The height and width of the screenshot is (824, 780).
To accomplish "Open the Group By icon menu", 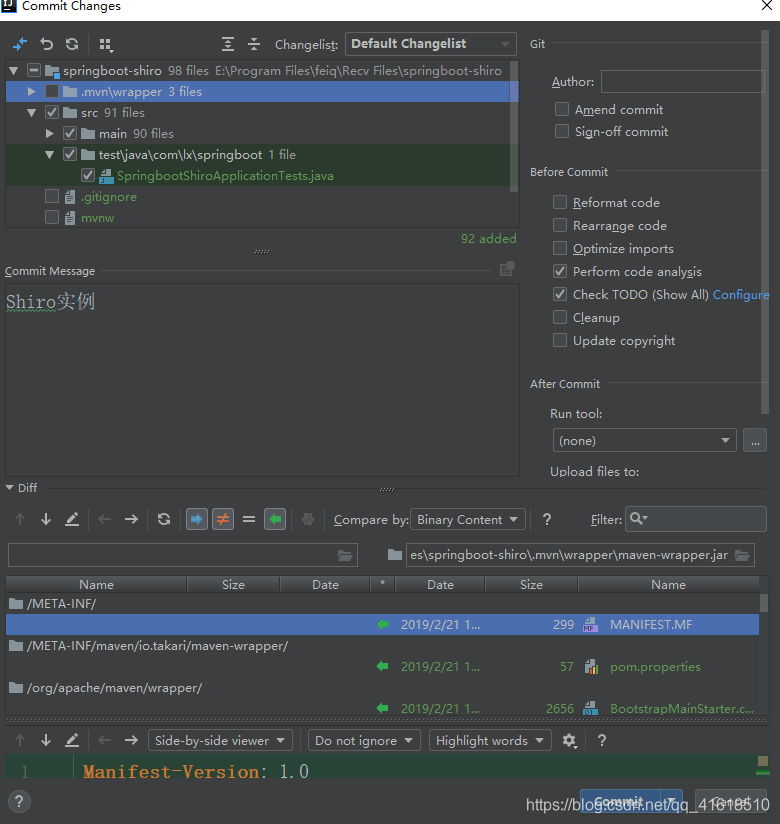I will (x=106, y=45).
